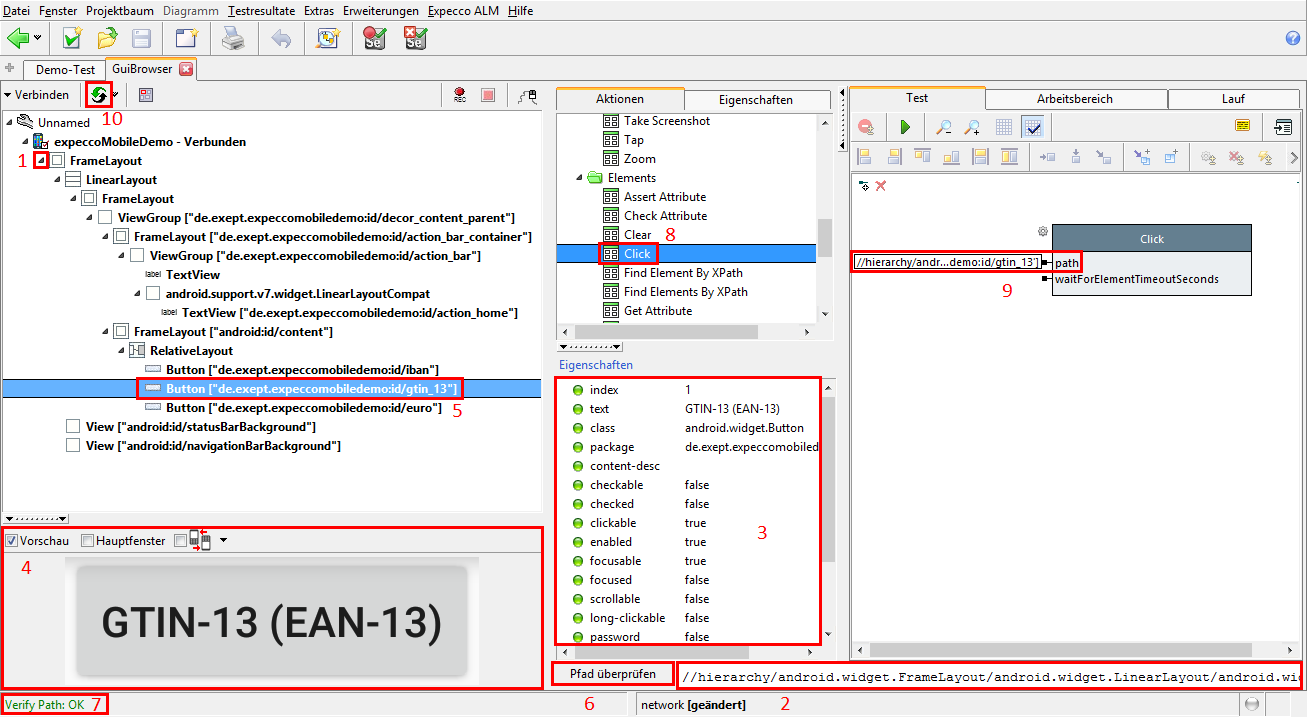
Task: Click the red X delete icon in diagram
Action: click(881, 186)
